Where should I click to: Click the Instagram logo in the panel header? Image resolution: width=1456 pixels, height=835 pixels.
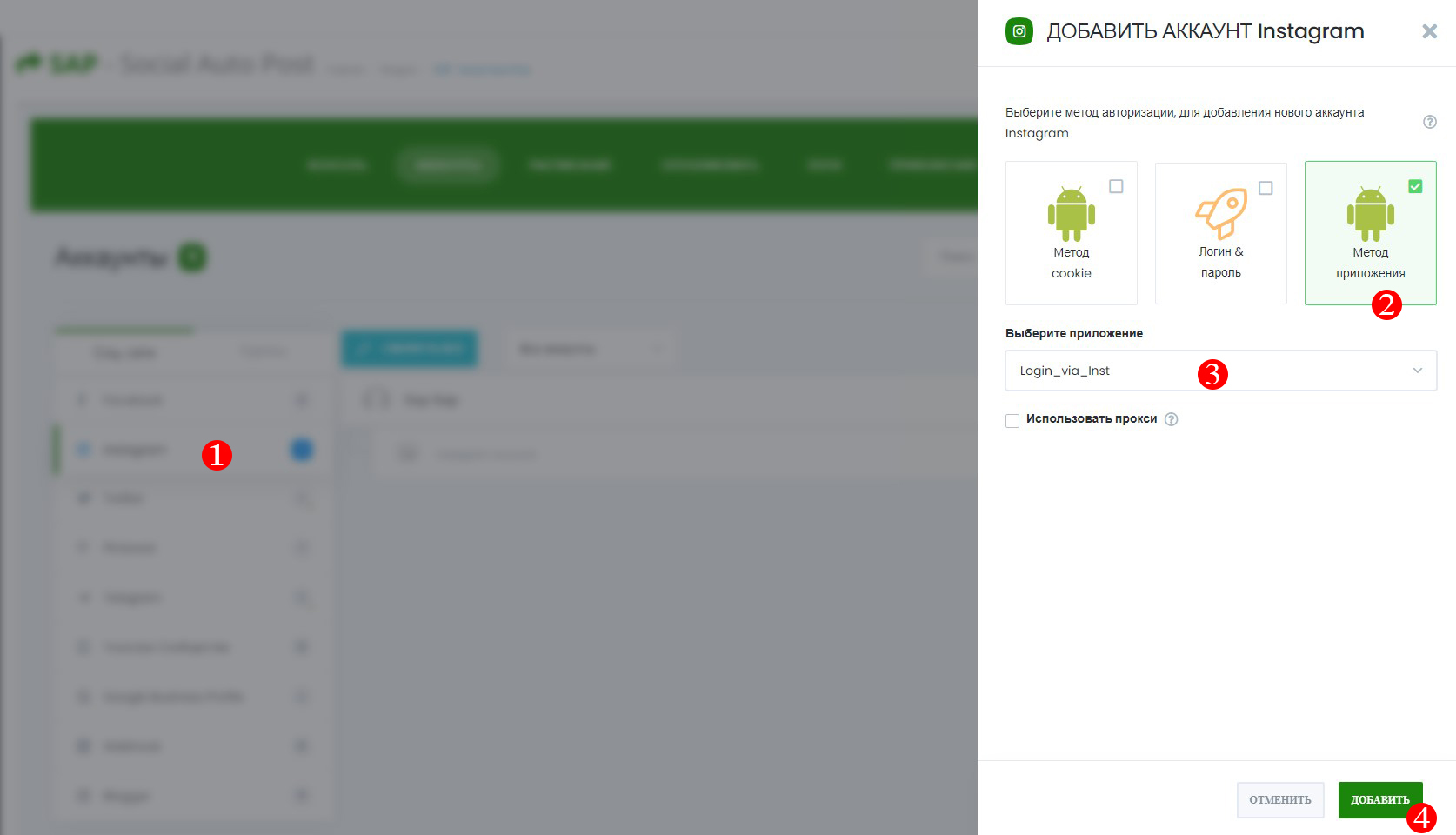pyautogui.click(x=1019, y=31)
